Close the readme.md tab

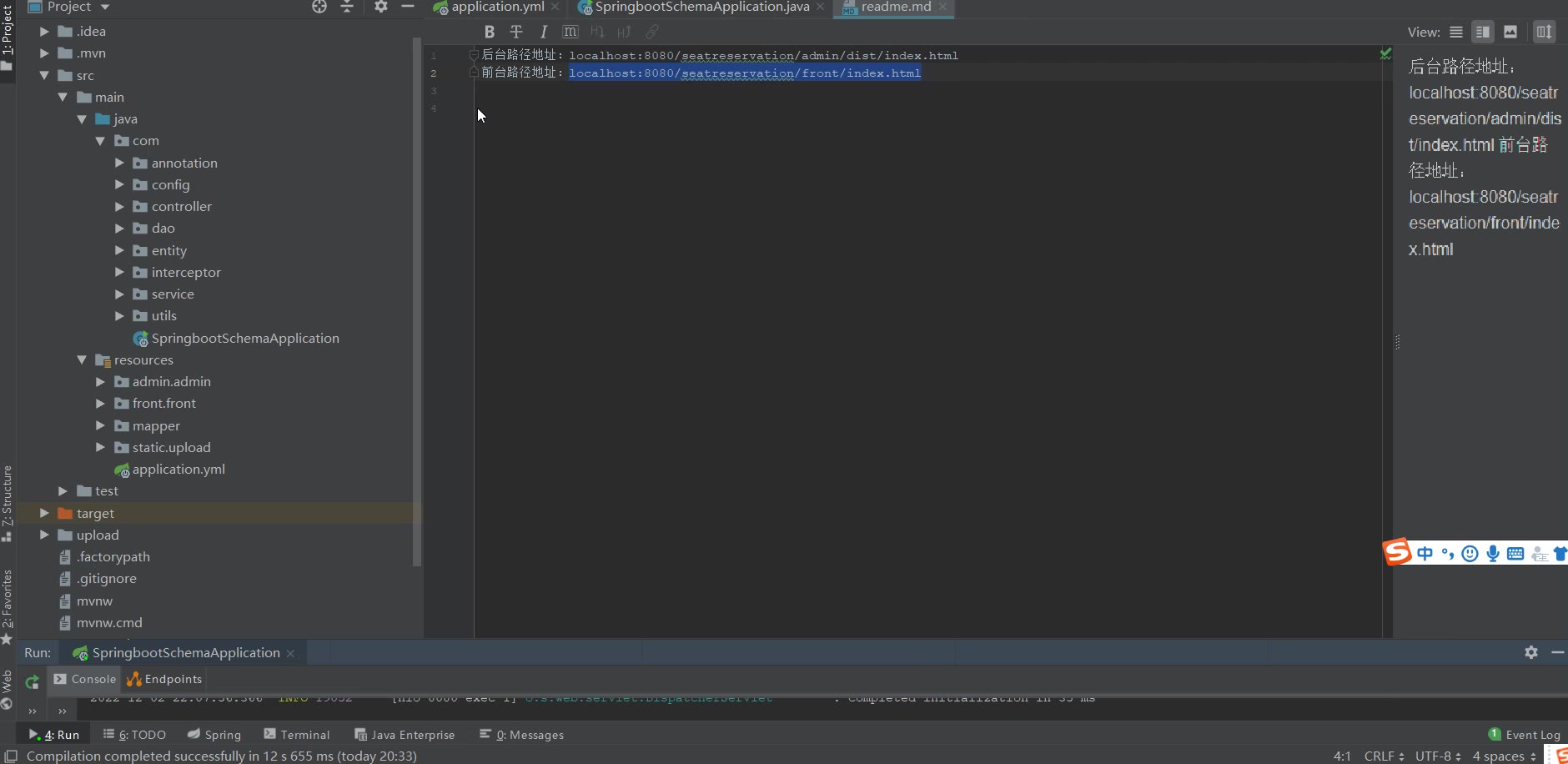click(x=942, y=7)
